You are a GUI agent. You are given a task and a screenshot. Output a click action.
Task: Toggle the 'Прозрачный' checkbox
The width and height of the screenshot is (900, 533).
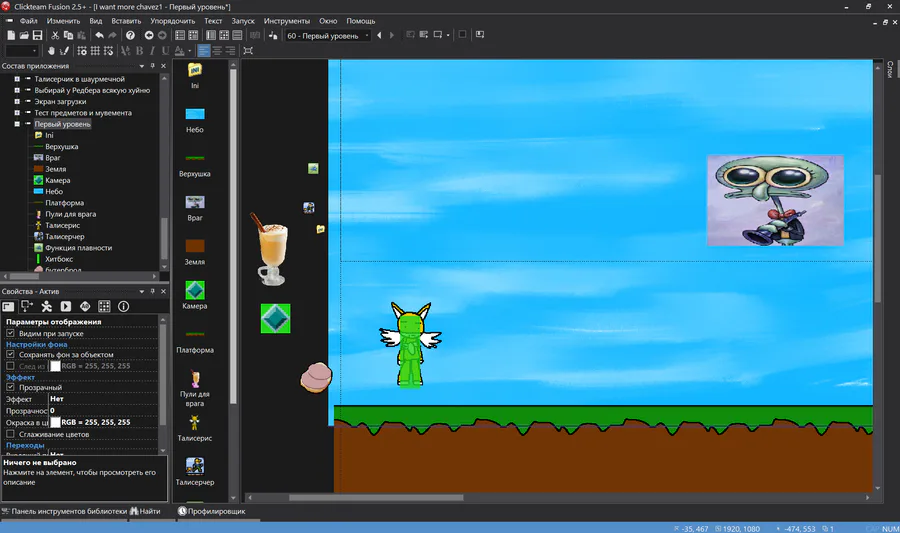pos(10,387)
